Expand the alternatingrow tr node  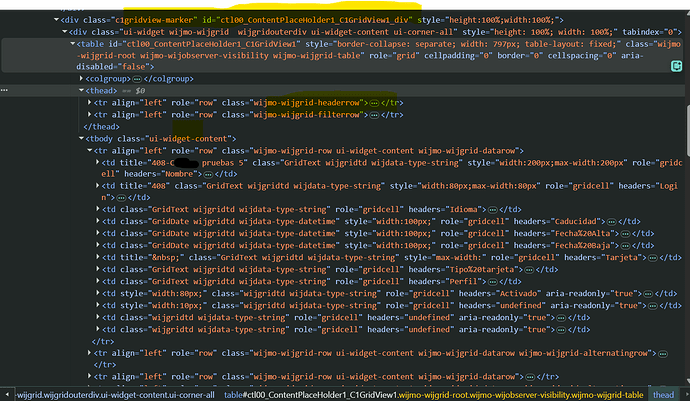(x=90, y=353)
